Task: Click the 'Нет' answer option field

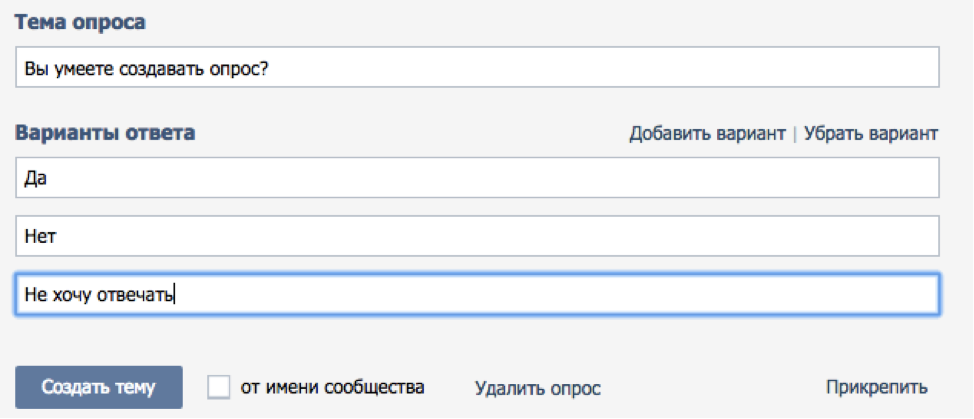Action: click(478, 237)
